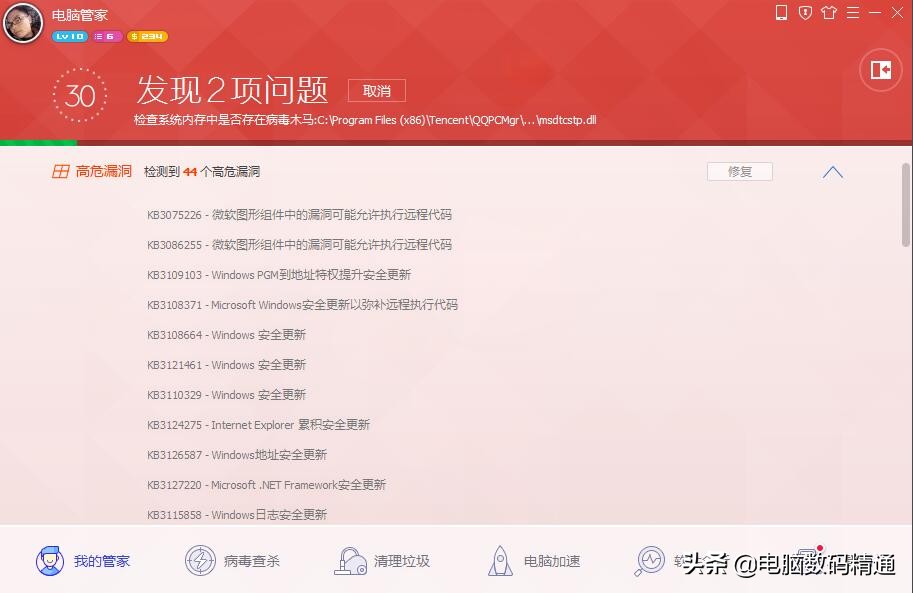Open the phone manager icon in title bar
Screen dimensions: 913x593
tap(781, 13)
